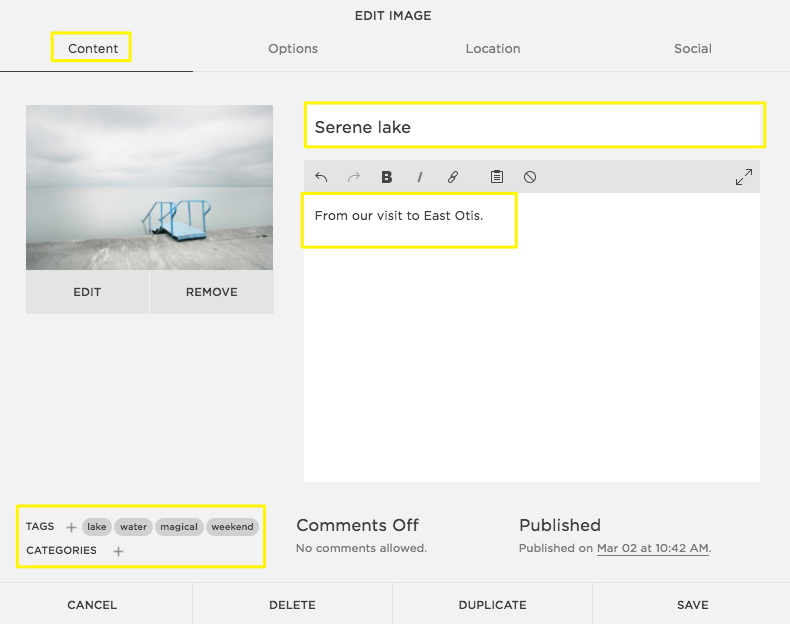Click the Serene lake title field

pos(534,127)
